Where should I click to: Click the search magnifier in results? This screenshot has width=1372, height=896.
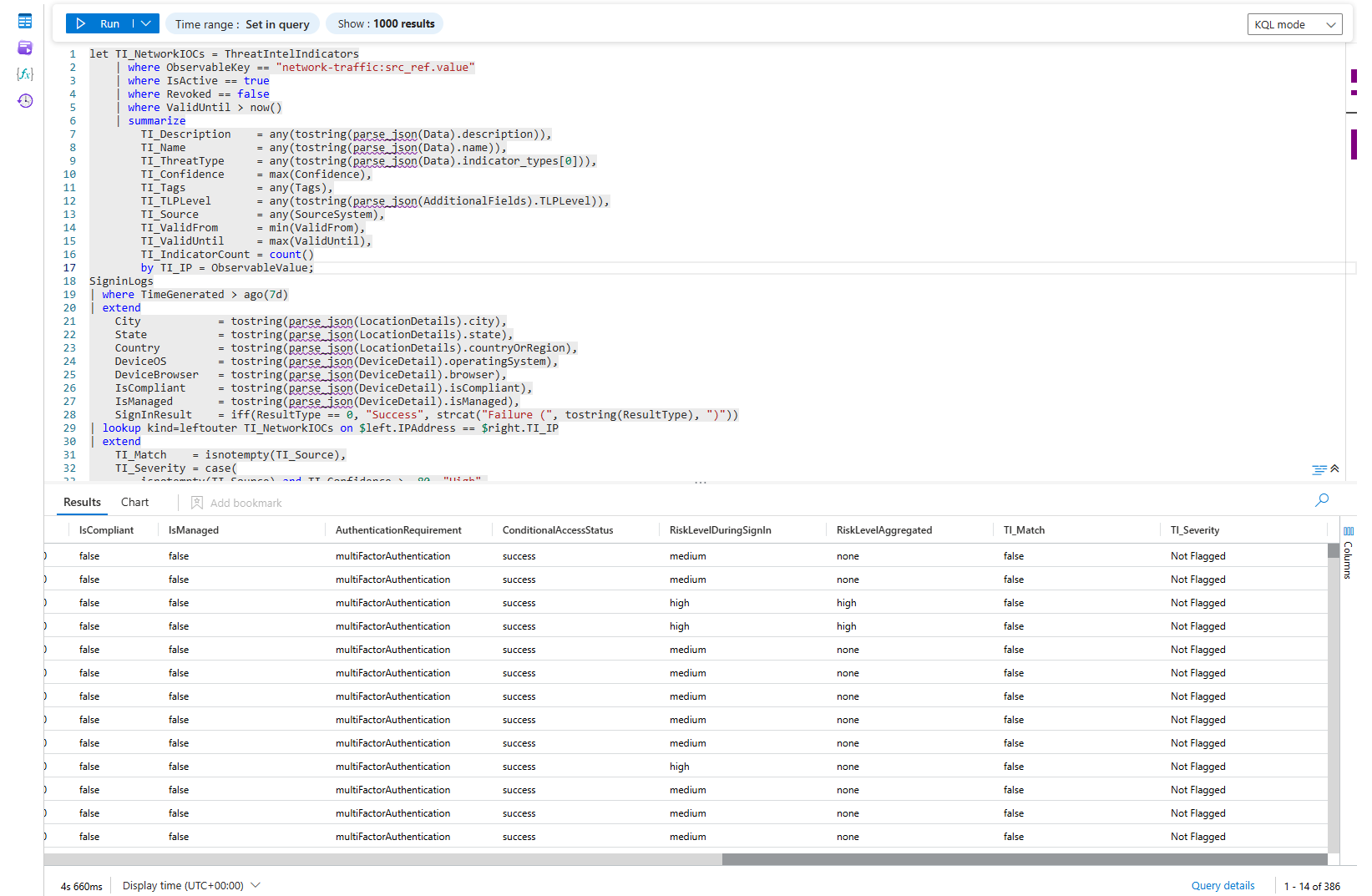coord(1321,500)
